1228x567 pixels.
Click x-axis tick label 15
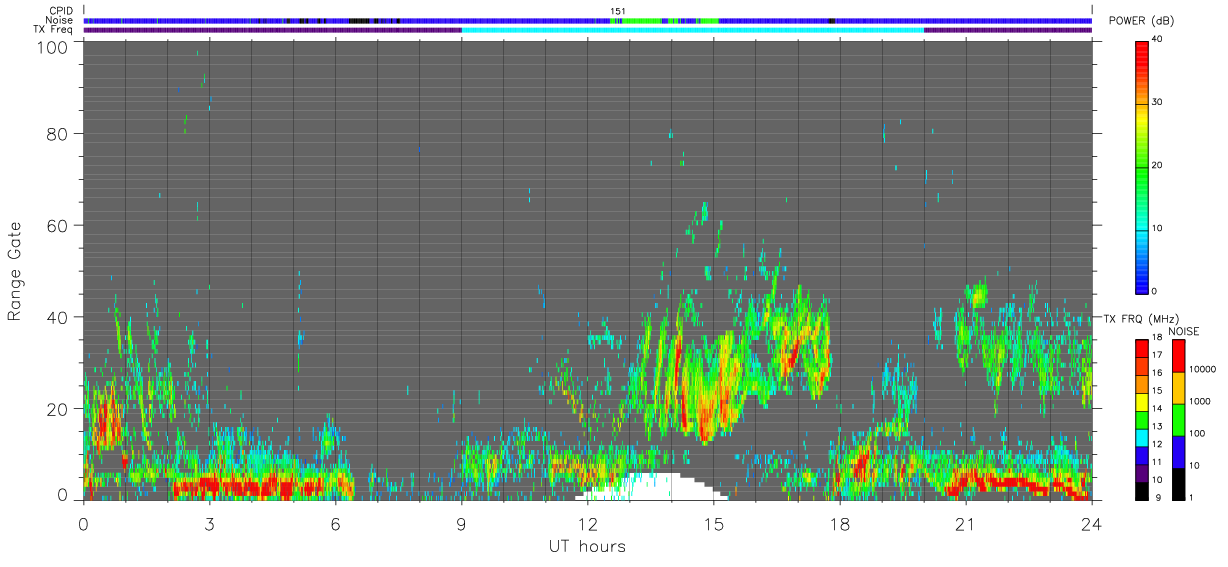pyautogui.click(x=713, y=524)
